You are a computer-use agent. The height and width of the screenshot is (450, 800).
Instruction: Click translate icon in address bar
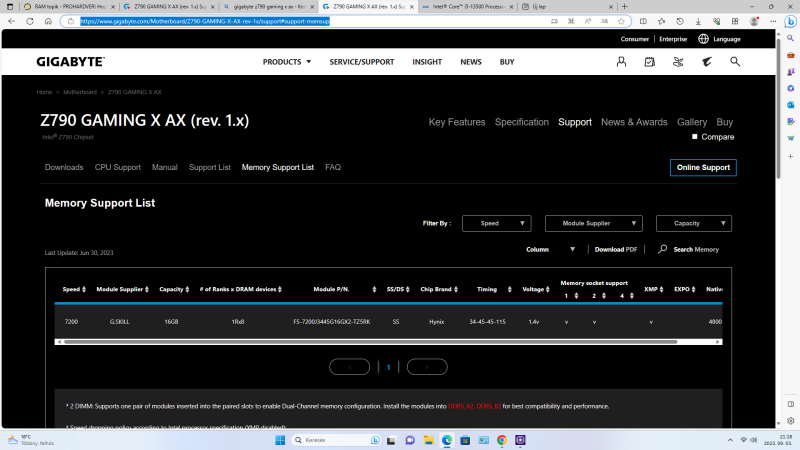point(605,21)
